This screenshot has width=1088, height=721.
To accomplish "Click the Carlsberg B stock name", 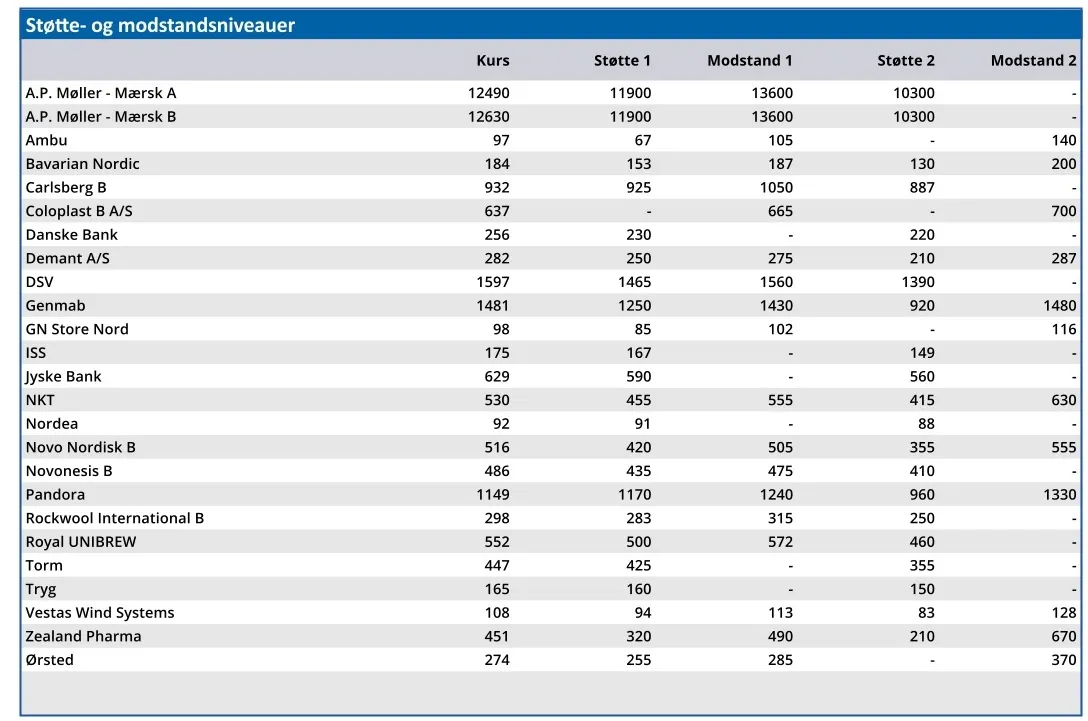I will 66,188.
